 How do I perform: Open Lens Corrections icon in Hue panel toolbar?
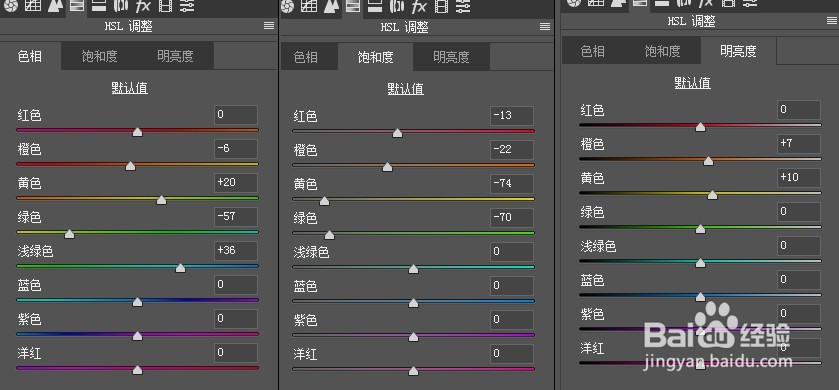pos(120,6)
